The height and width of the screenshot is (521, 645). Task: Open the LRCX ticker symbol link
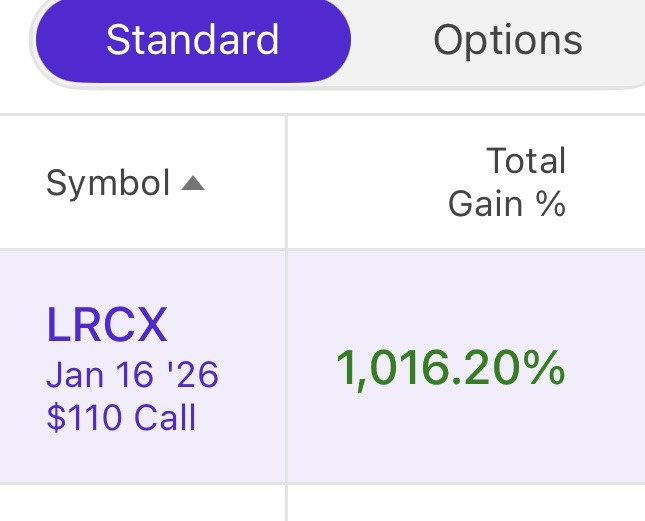[107, 325]
